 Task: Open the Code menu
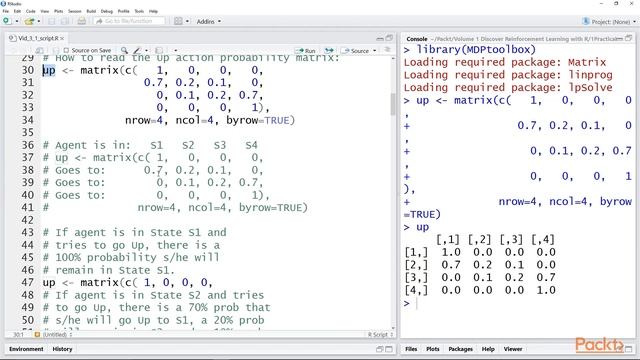31,11
